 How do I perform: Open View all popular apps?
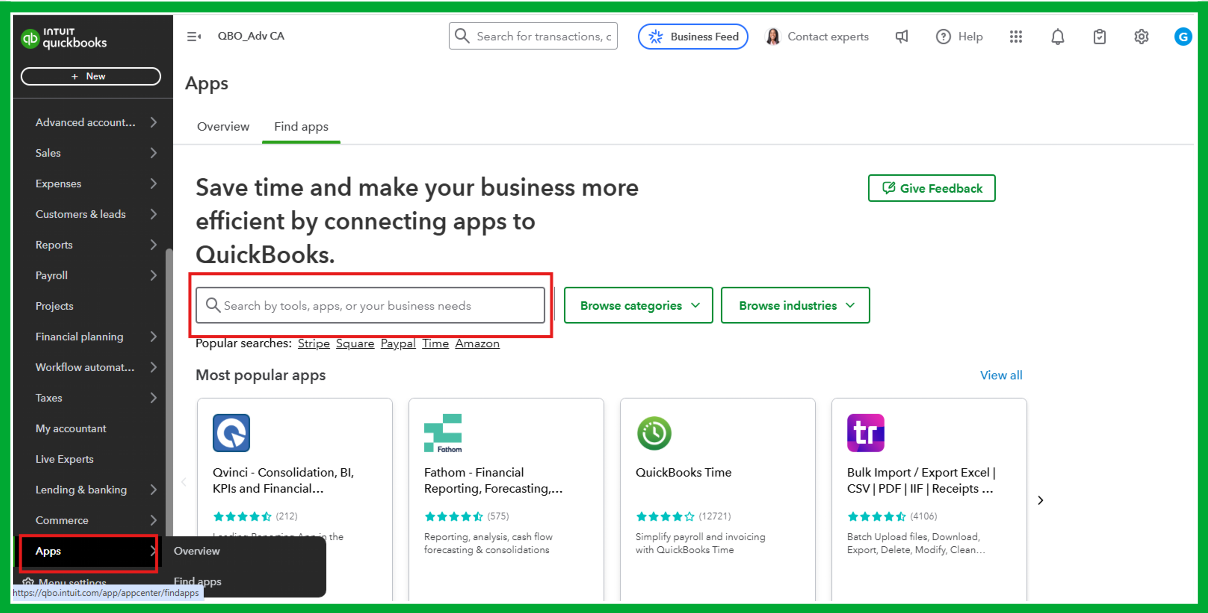click(x=1001, y=374)
